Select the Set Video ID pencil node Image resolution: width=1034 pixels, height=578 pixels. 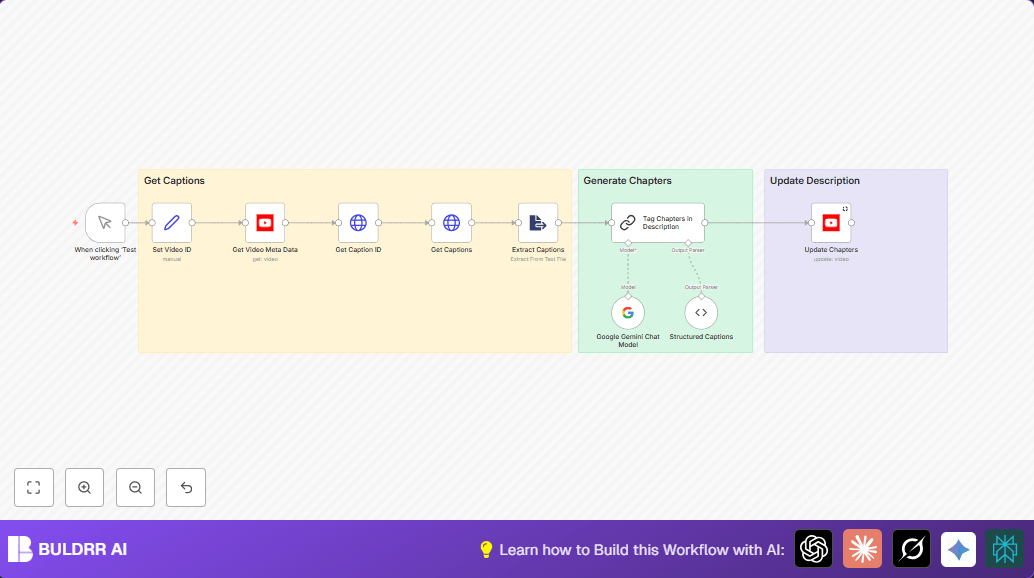[171, 223]
